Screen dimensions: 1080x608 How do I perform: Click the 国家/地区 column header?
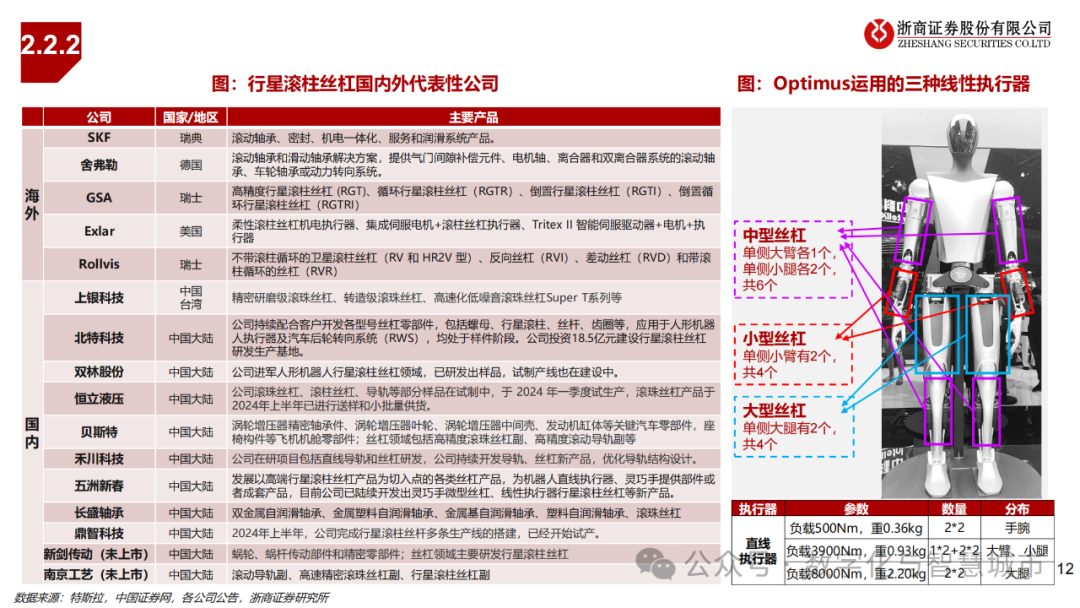click(191, 117)
